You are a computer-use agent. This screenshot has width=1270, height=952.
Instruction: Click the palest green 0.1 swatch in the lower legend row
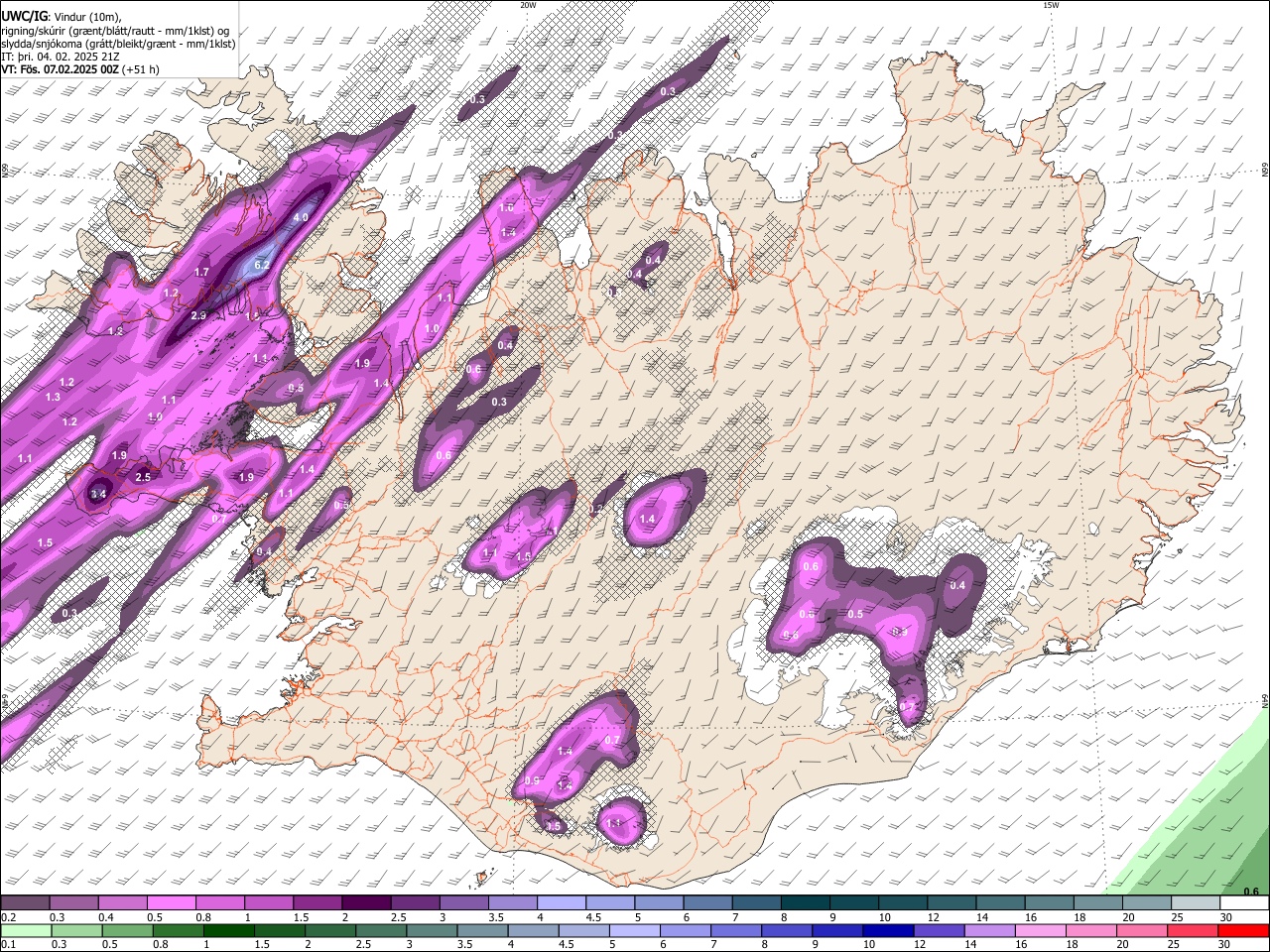26,930
